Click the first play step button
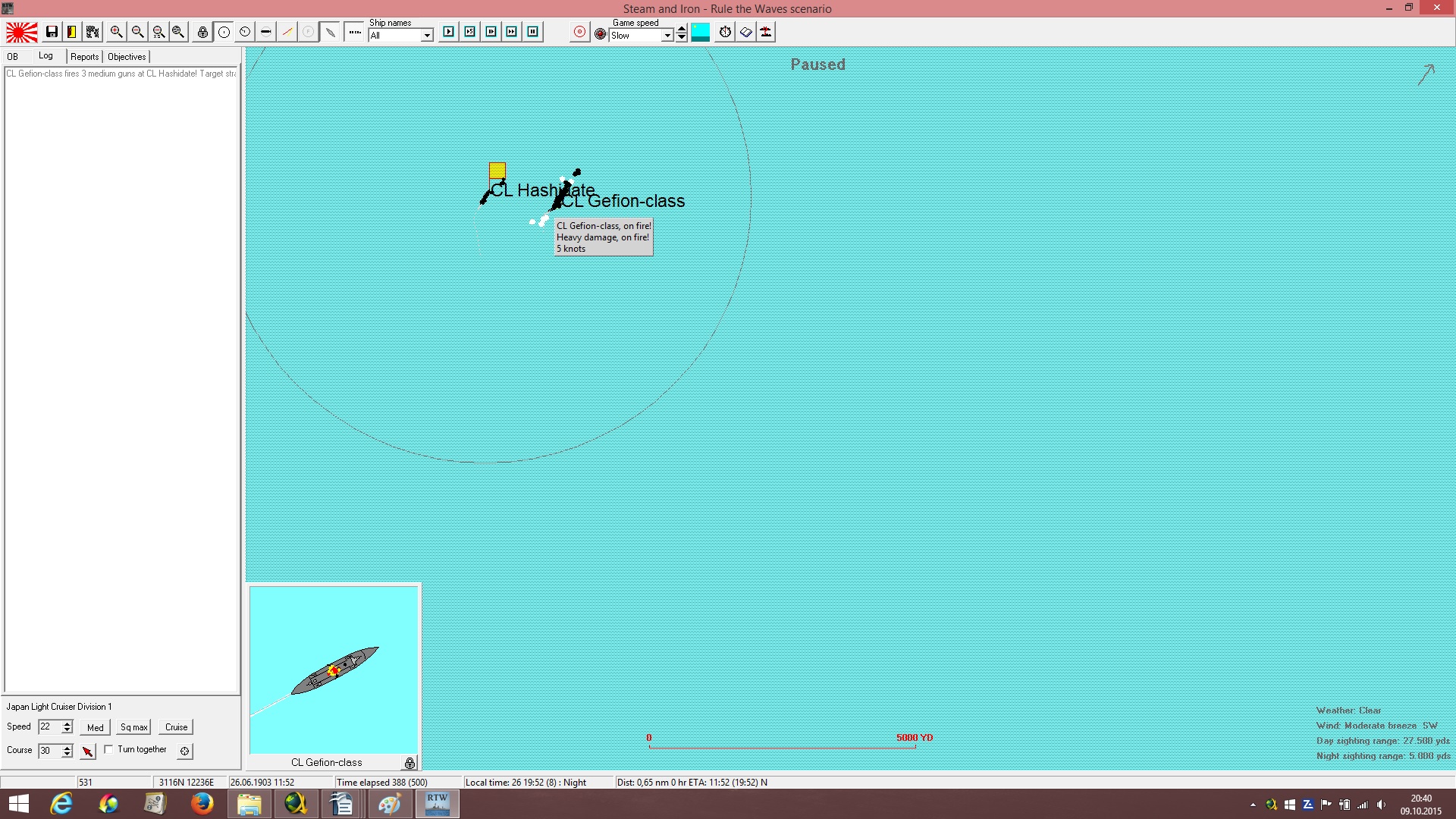 pos(449,32)
